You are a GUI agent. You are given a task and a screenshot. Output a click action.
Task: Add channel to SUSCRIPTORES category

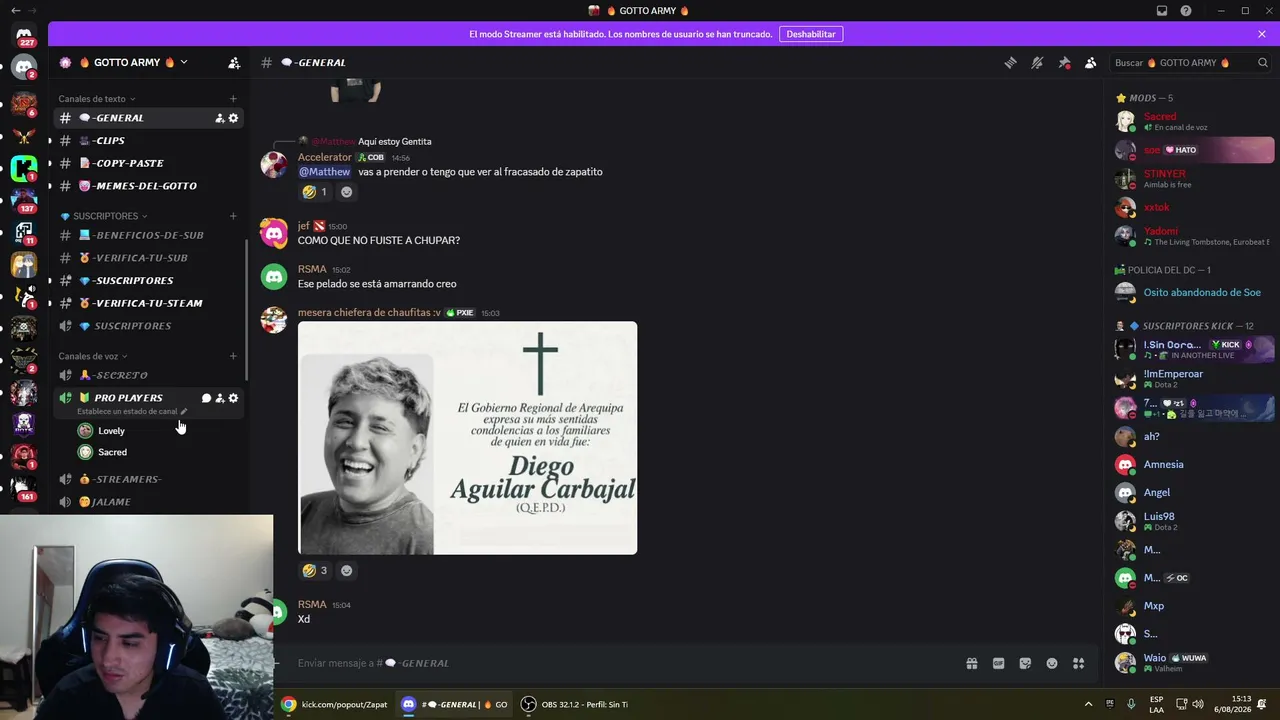click(233, 216)
